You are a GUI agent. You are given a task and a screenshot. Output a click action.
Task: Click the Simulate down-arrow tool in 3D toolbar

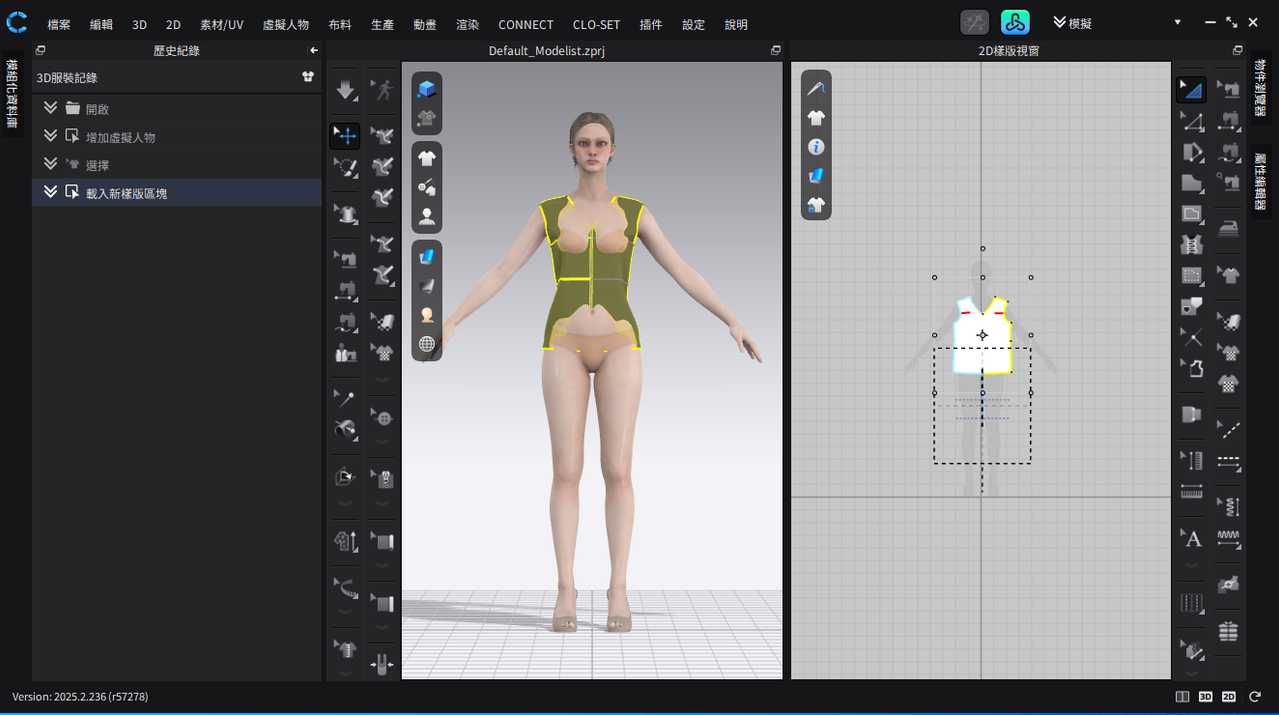(345, 91)
